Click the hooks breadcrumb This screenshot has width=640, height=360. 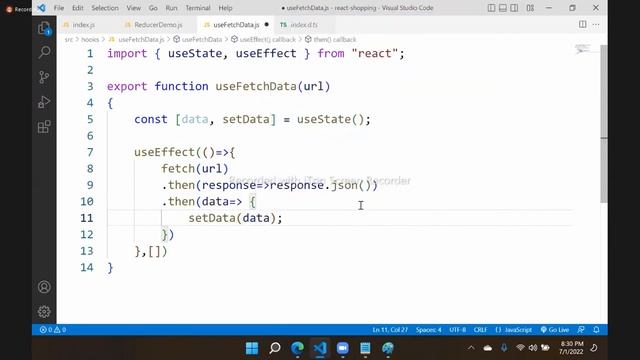90,39
